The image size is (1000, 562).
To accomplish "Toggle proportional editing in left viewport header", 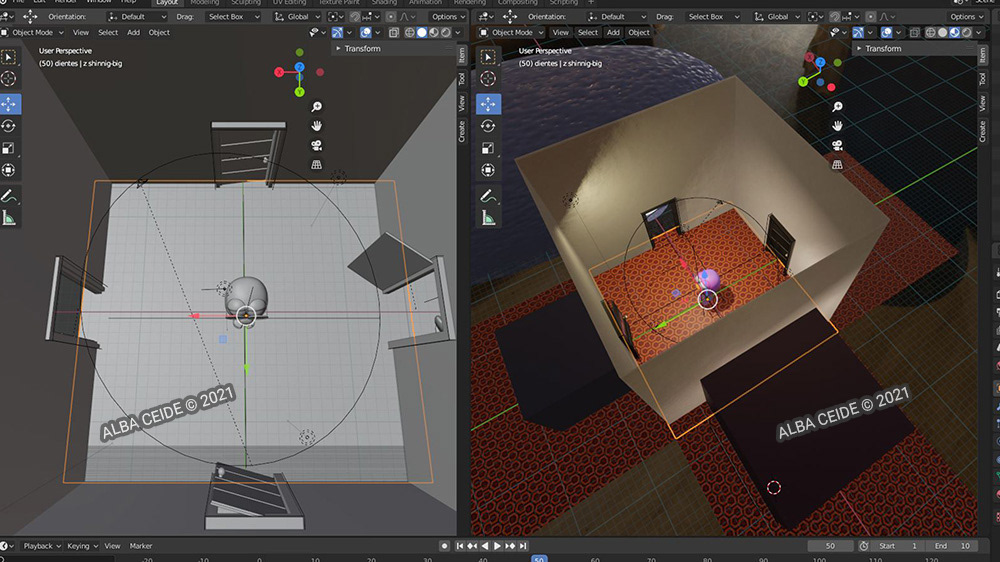I will tap(391, 17).
